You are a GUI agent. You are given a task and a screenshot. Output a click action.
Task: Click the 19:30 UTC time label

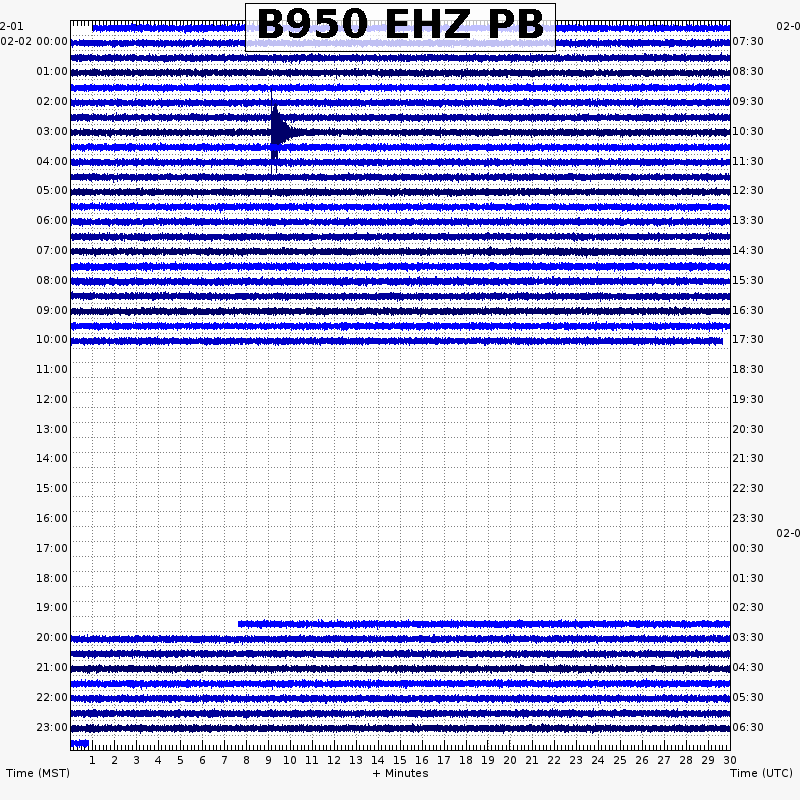(748, 399)
